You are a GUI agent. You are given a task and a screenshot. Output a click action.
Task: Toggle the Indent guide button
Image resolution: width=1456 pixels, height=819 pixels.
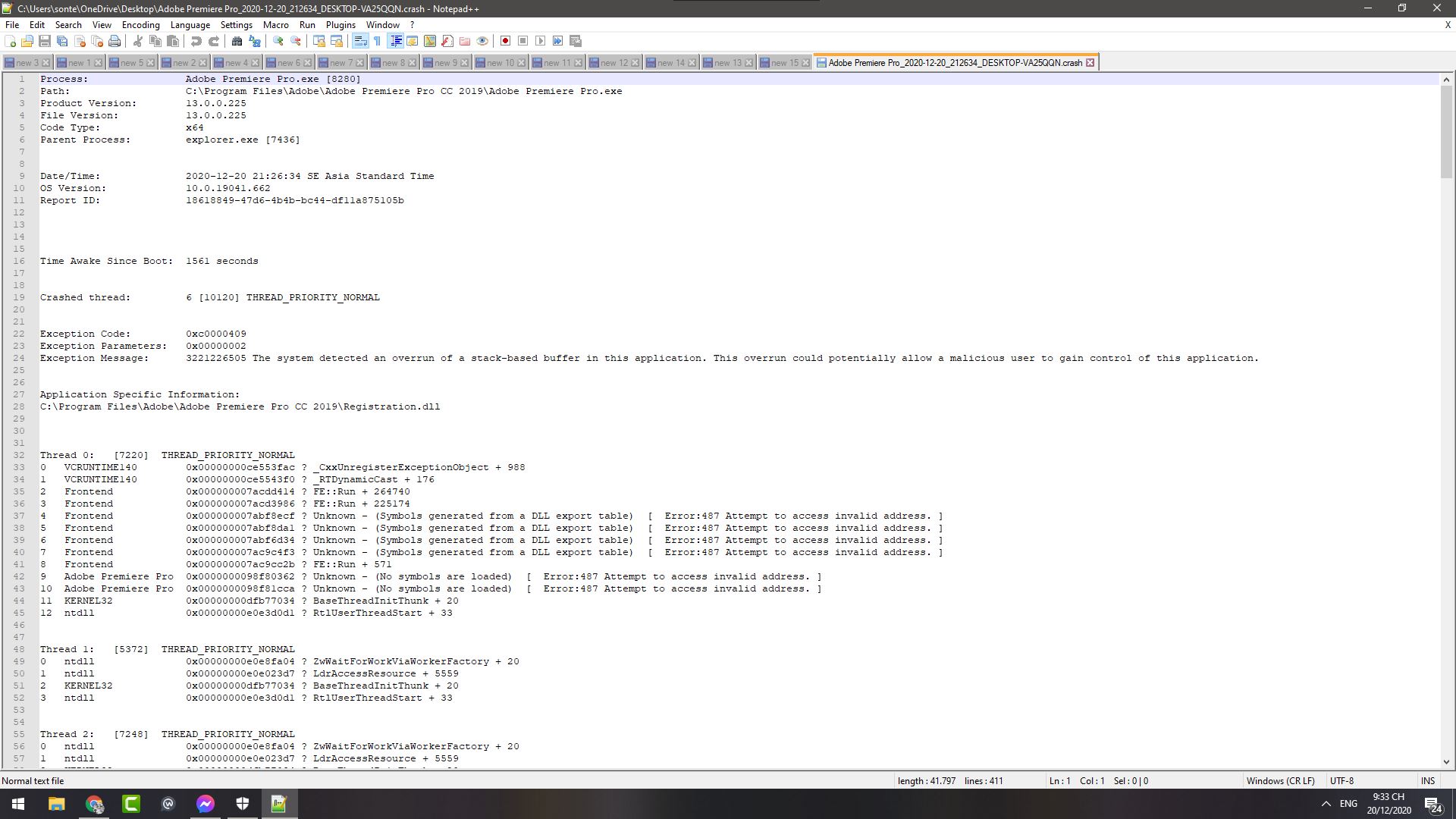click(396, 41)
